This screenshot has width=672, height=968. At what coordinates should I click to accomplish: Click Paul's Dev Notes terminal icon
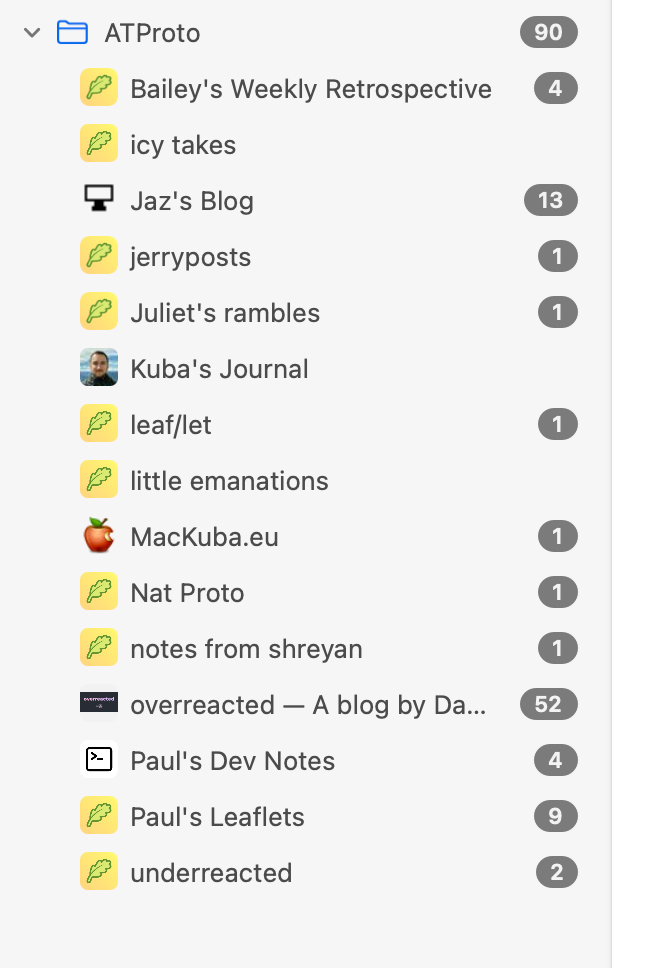[99, 760]
